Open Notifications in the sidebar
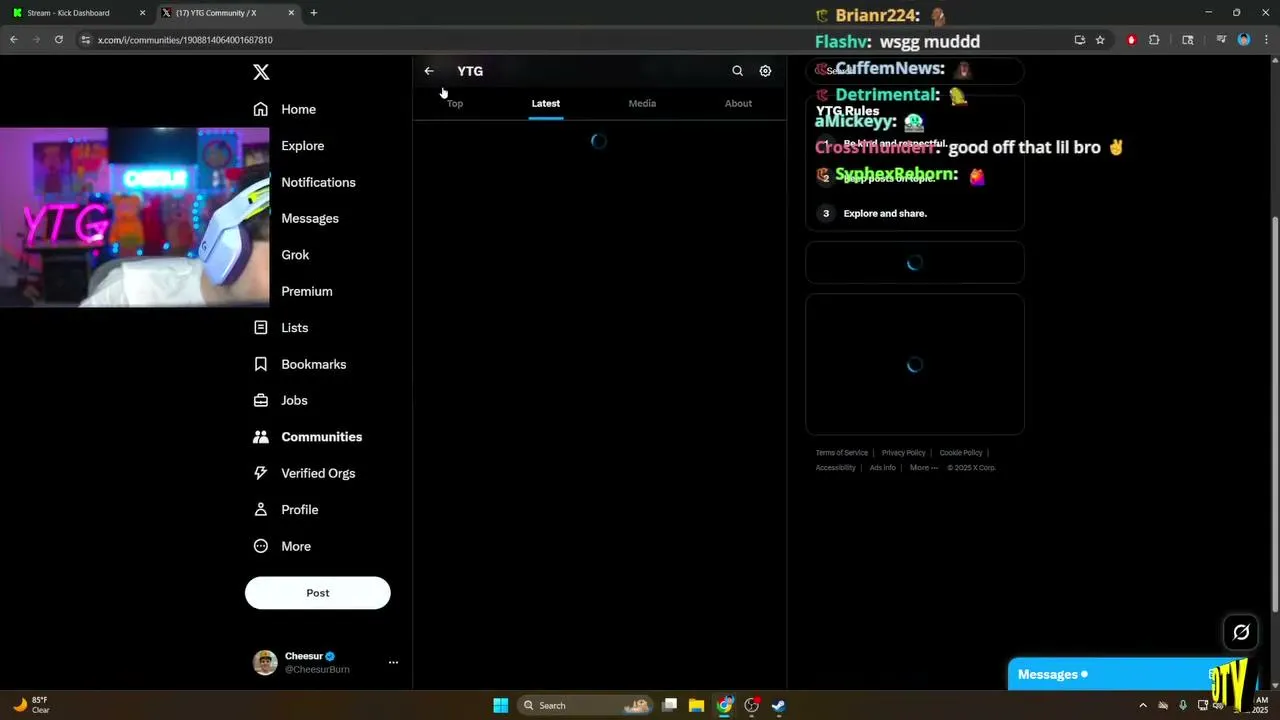The height and width of the screenshot is (720, 1280). point(318,182)
